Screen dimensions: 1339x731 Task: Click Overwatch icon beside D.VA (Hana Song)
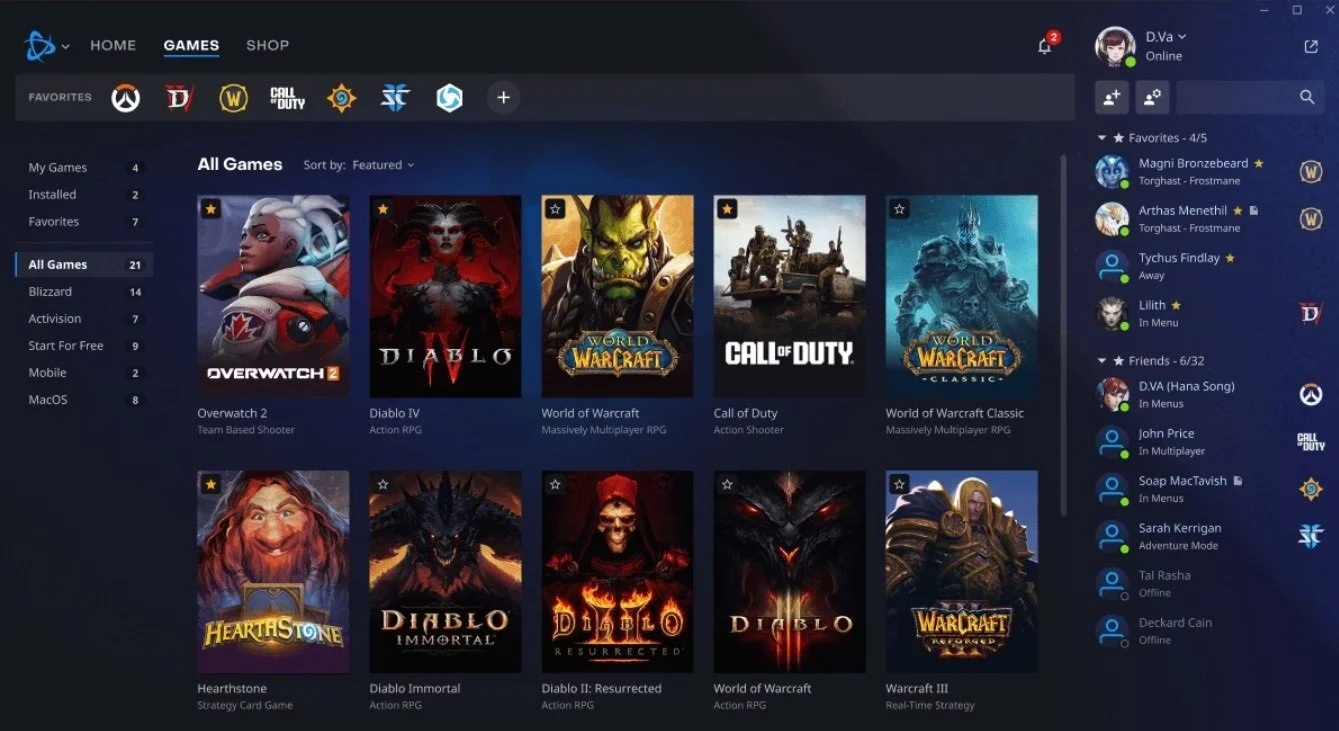point(1311,394)
